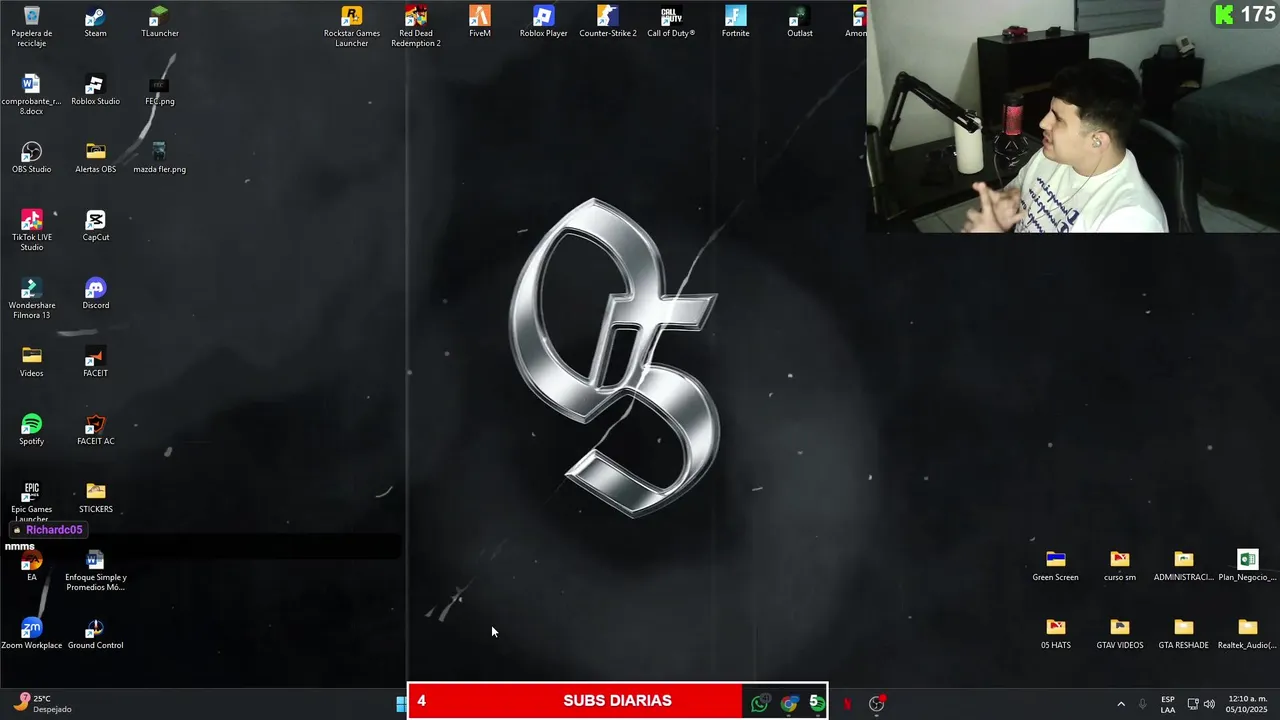Select the GTAV VIDEOS folder
This screenshot has width=1280, height=720.
click(x=1120, y=634)
